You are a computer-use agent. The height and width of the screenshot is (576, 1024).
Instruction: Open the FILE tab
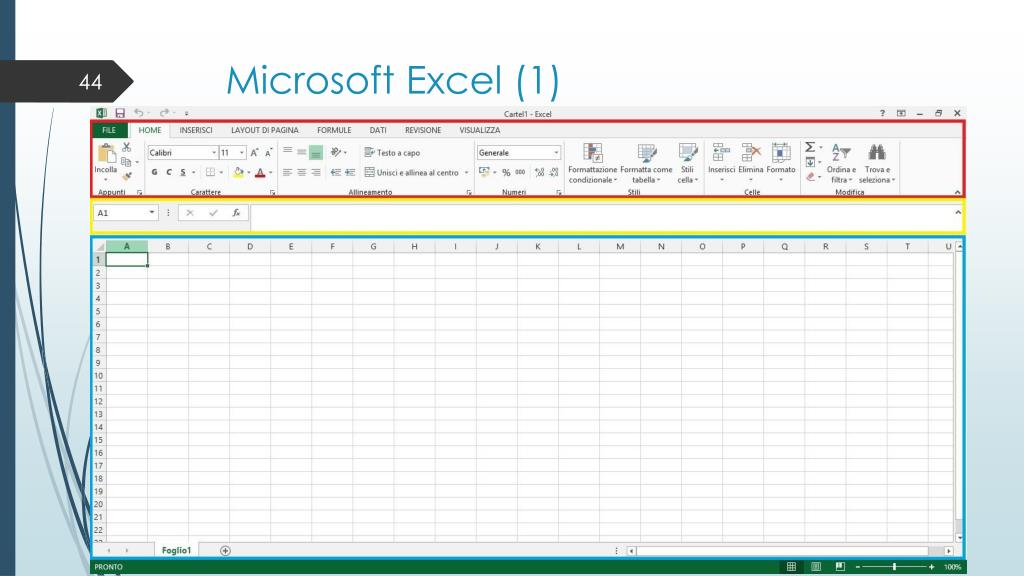point(109,130)
